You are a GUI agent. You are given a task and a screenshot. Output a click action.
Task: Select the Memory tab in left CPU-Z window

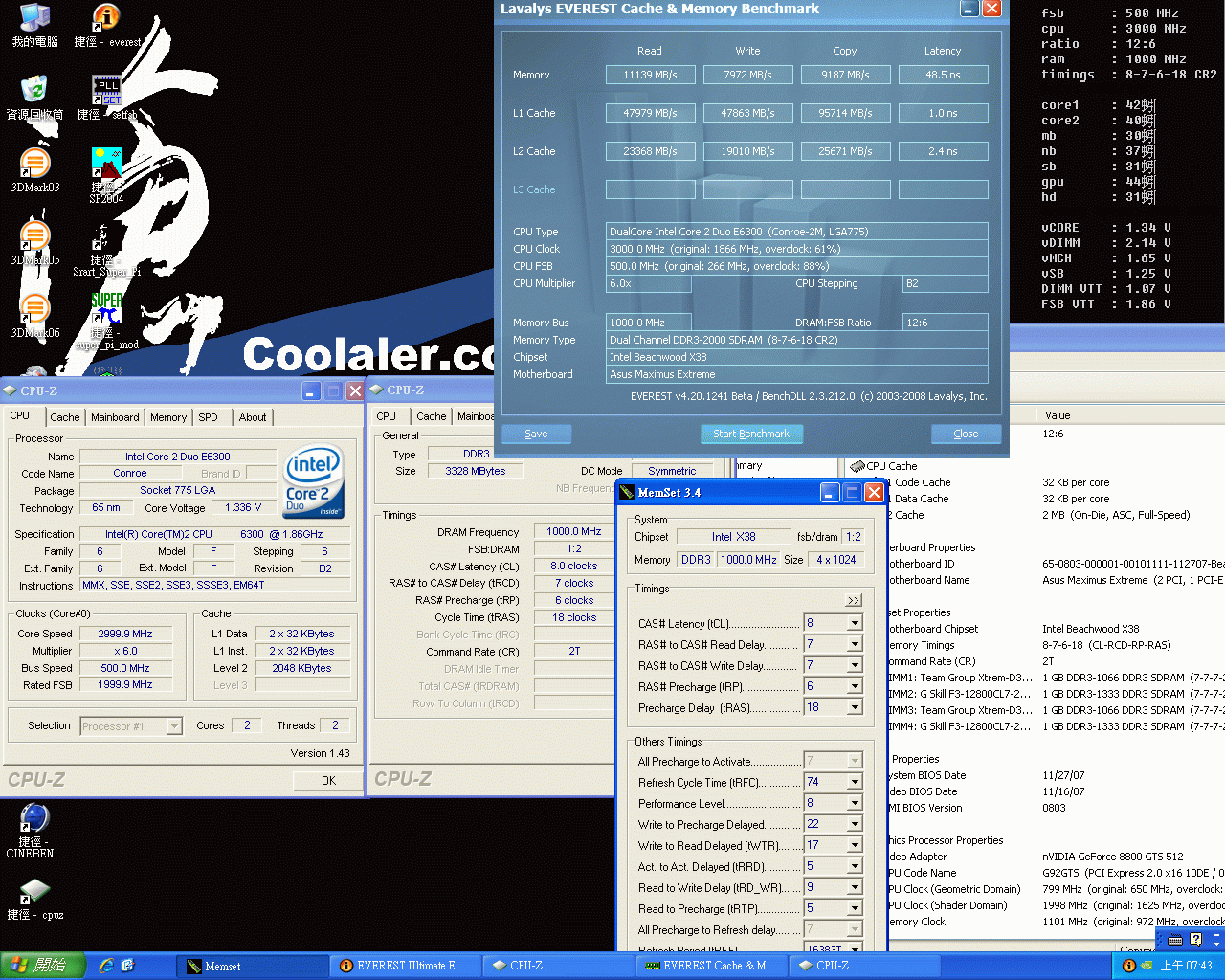point(168,417)
